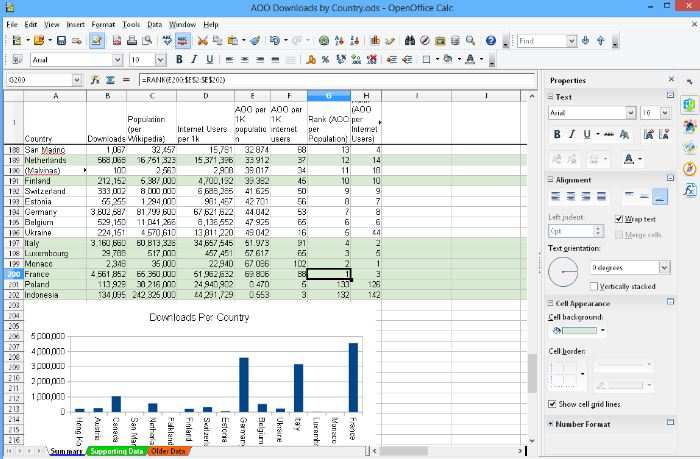700x459 pixels.
Task: Open the Navigator deck in sidebar
Action: [690, 169]
